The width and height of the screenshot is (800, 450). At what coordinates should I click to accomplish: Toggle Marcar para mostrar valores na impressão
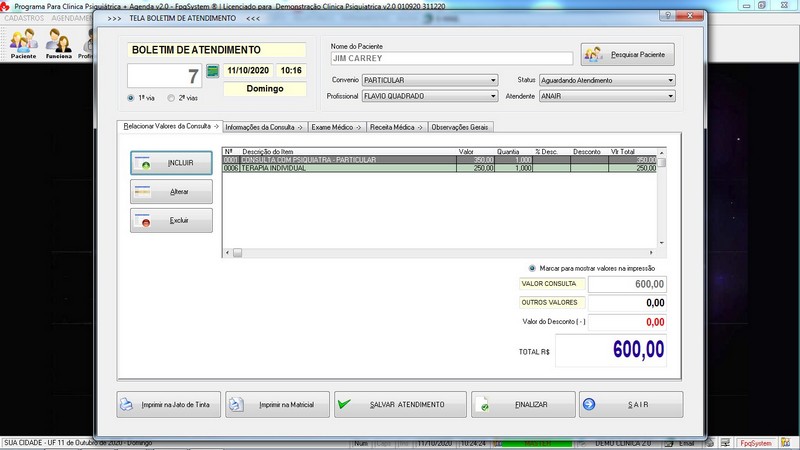coord(532,268)
